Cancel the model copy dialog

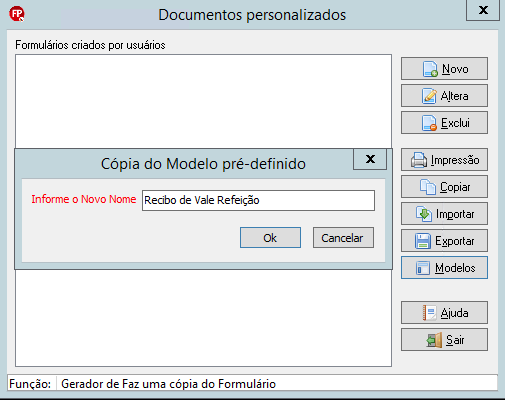[343, 238]
